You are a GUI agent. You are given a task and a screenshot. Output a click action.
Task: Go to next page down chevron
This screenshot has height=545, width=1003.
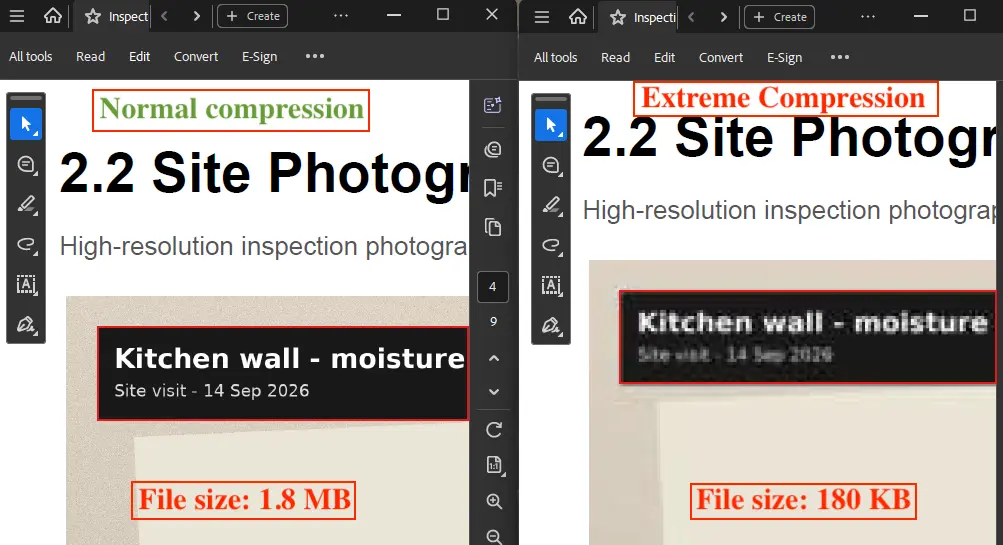pyautogui.click(x=494, y=391)
